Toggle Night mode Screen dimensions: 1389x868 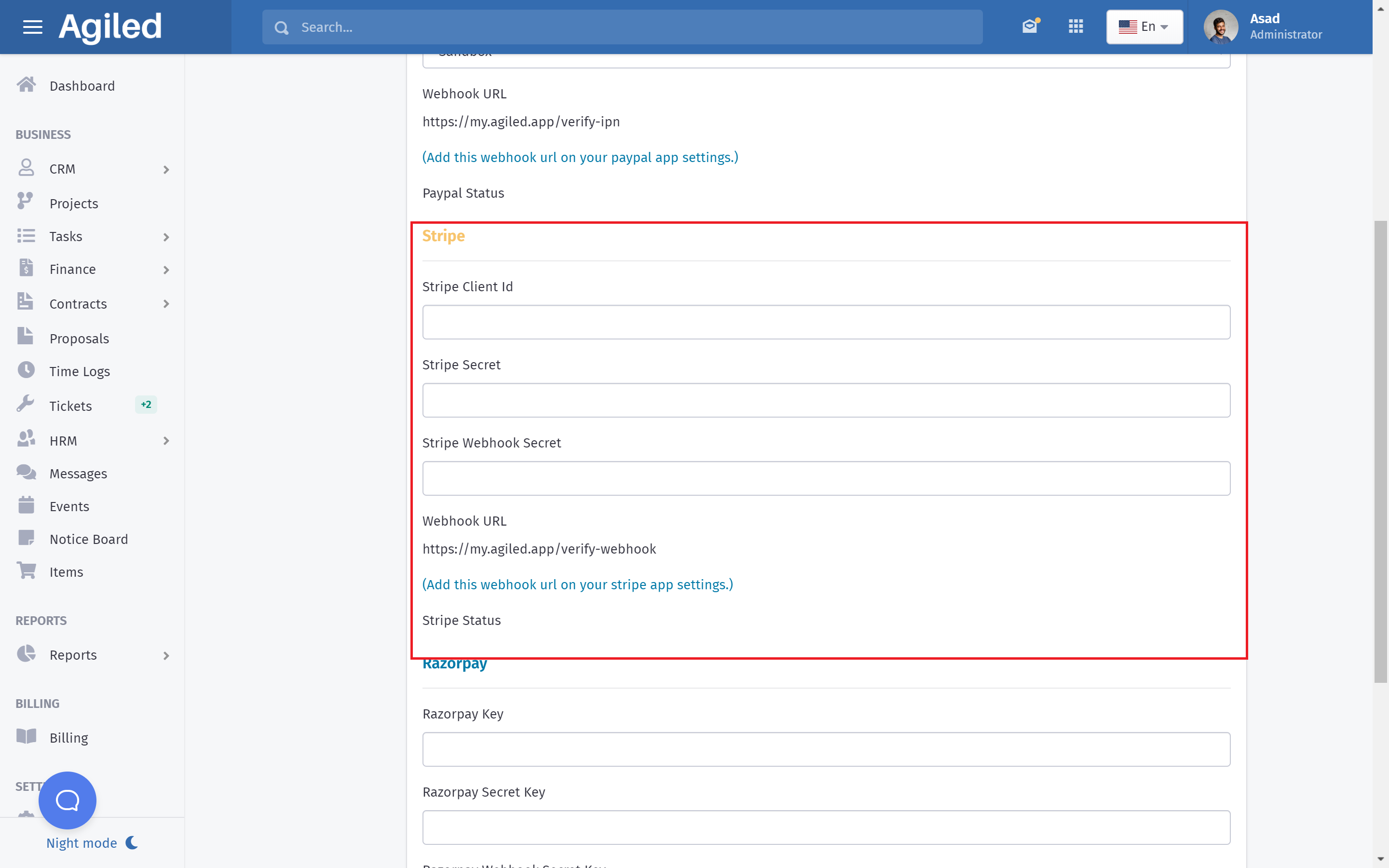[92, 842]
